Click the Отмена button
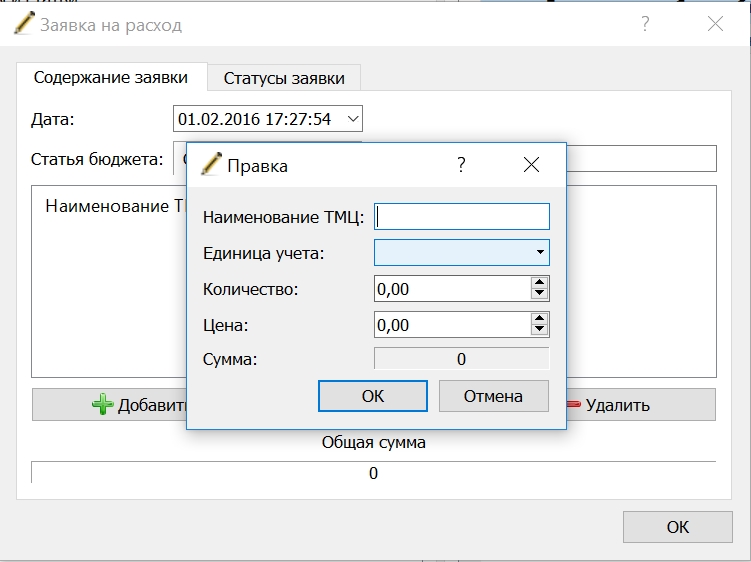This screenshot has width=751, height=562. [493, 396]
